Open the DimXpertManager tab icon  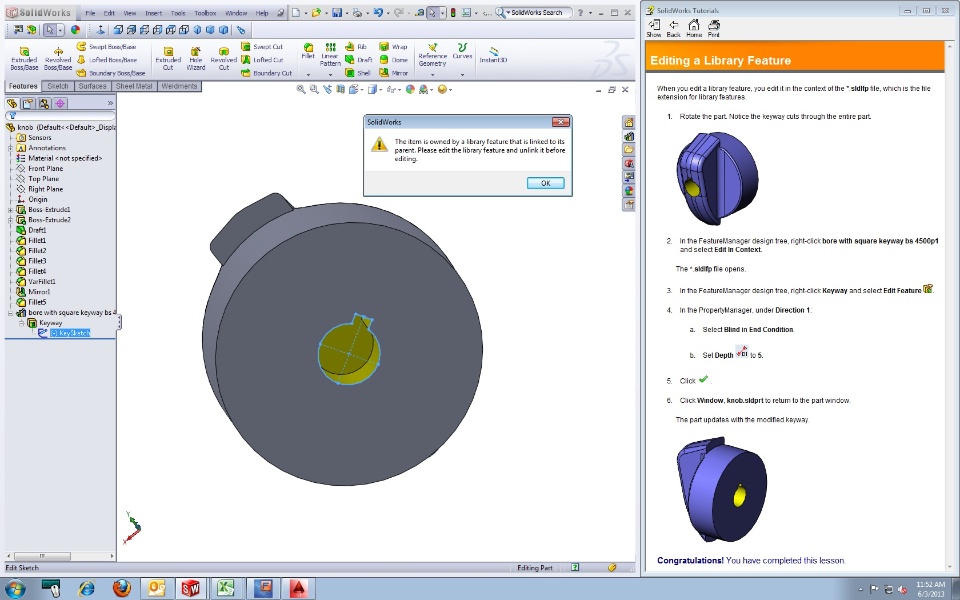tap(60, 103)
